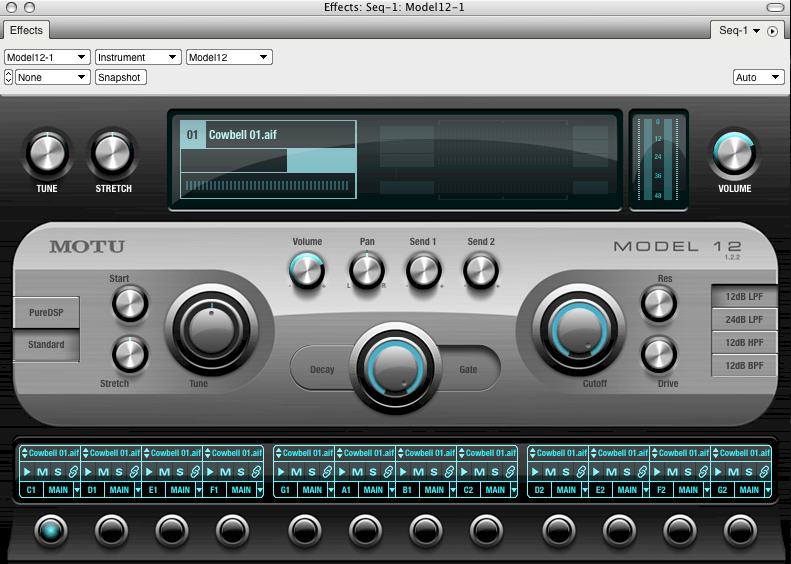Viewport: 791px width, 564px height.
Task: Click the large Cutoff knob
Action: pos(579,330)
